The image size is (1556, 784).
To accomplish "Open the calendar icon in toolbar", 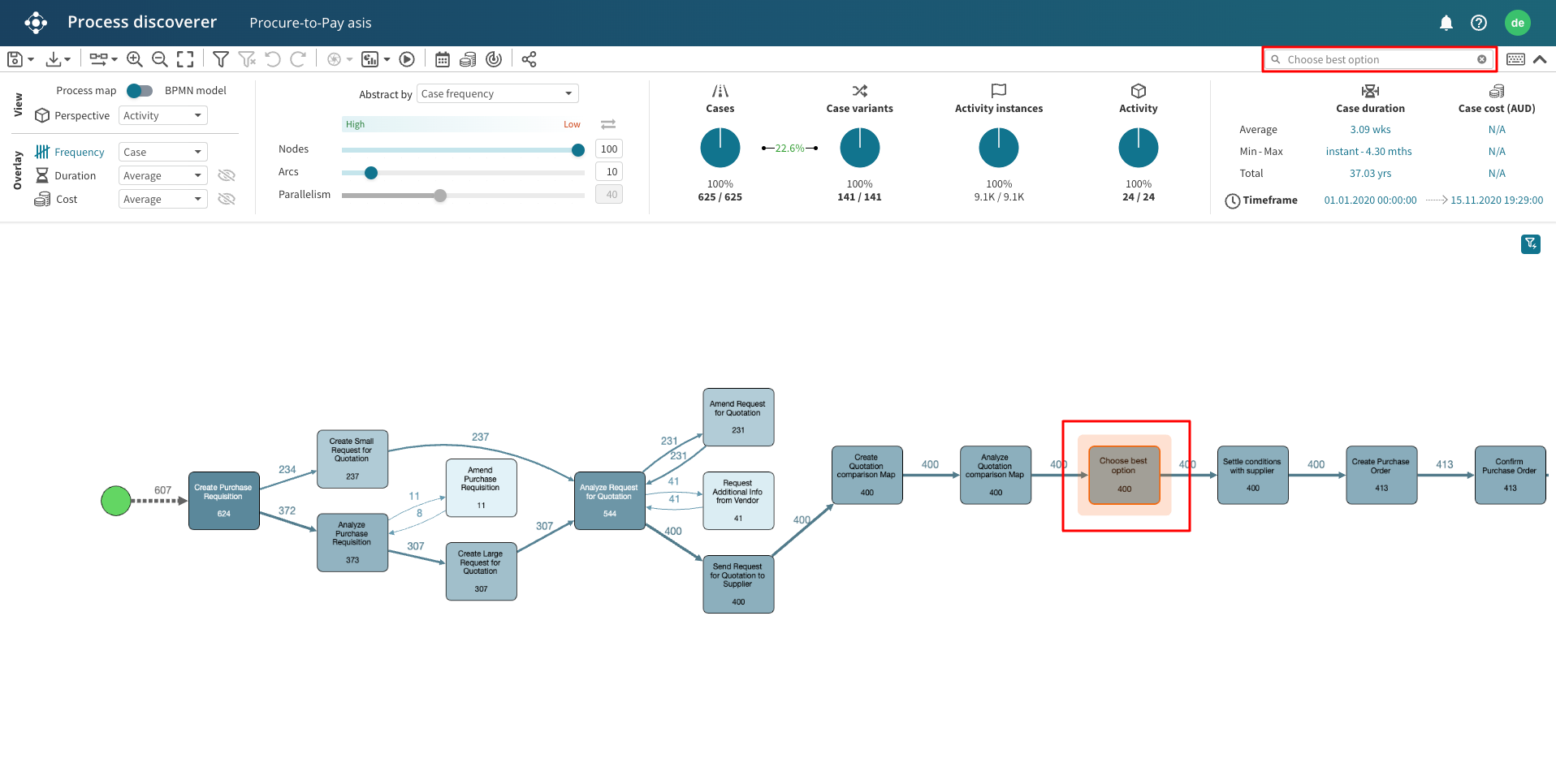I will point(443,59).
